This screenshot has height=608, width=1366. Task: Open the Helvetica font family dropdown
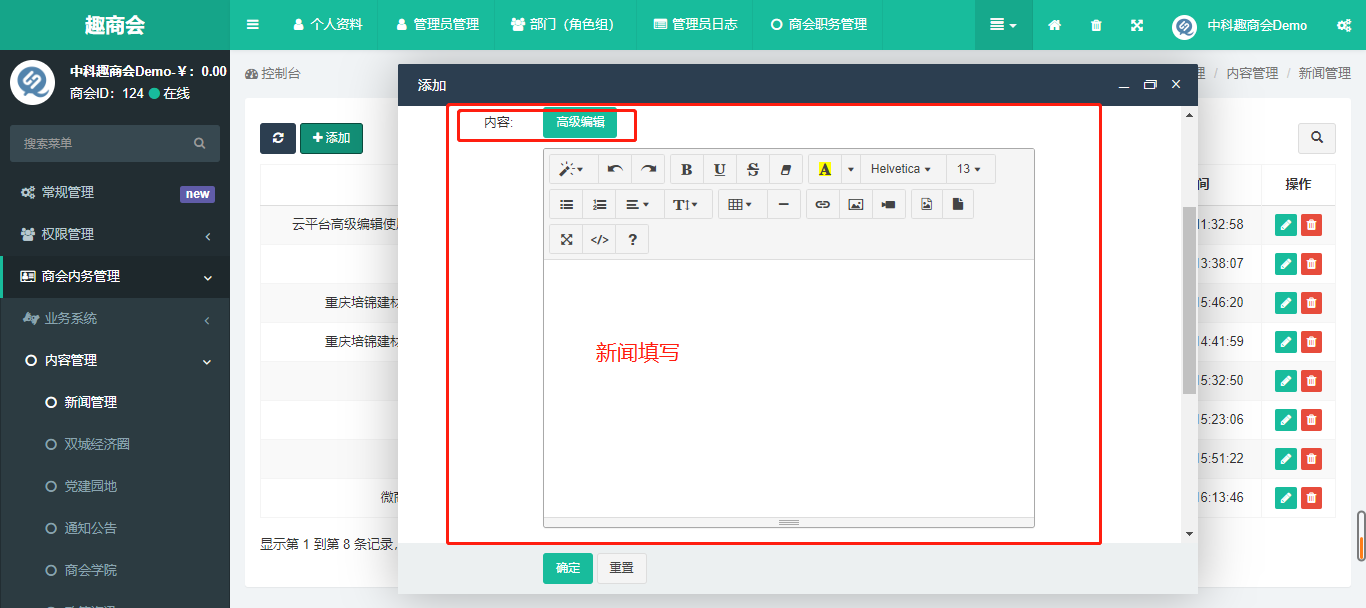(x=901, y=169)
